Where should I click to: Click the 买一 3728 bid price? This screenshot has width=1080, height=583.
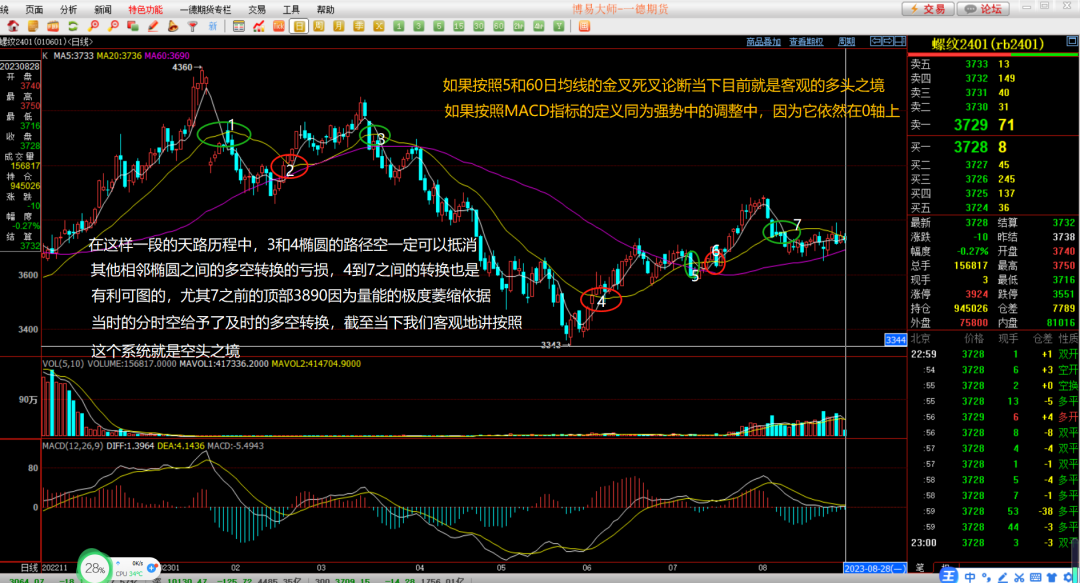(971, 147)
